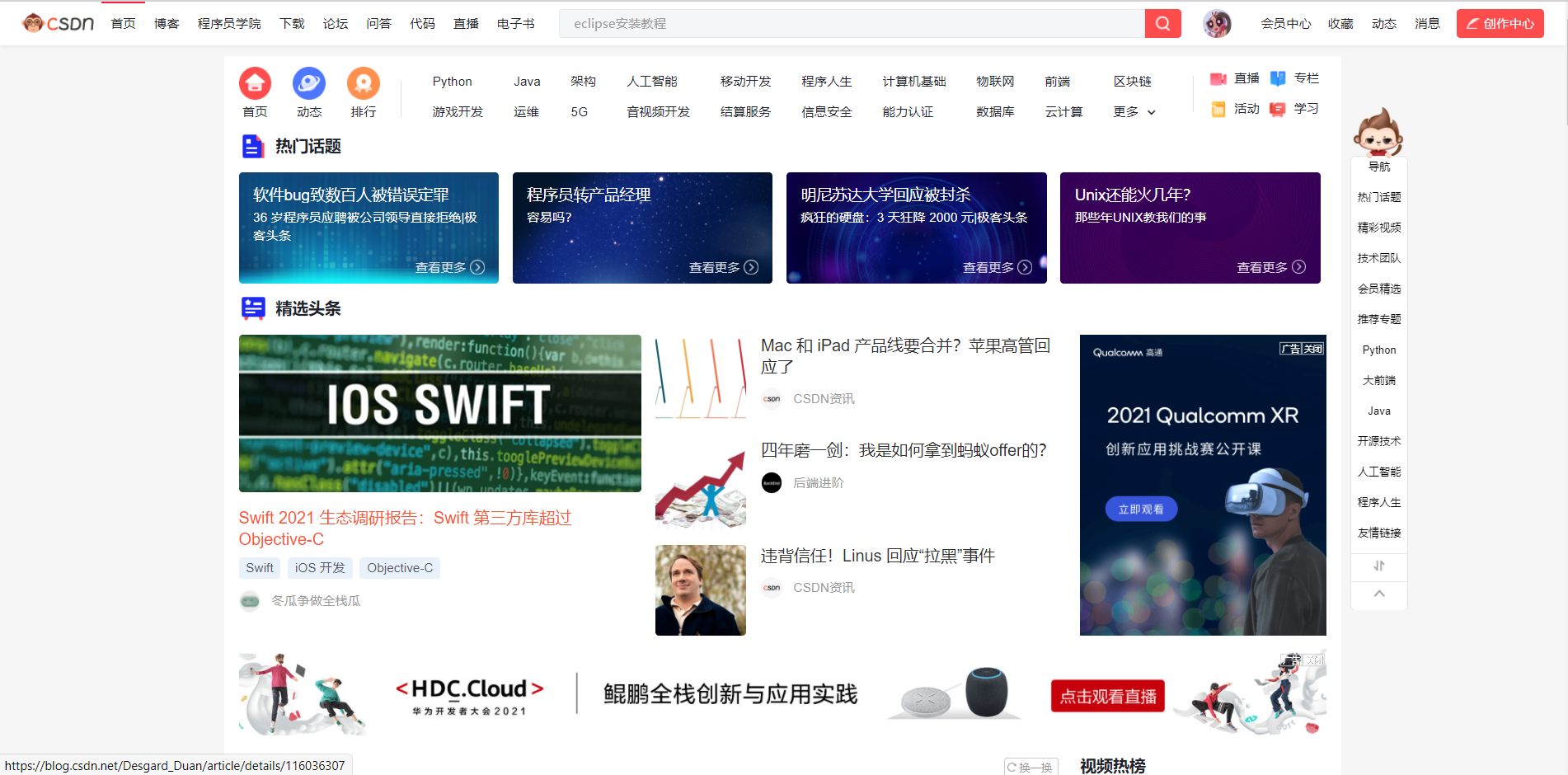Jump to 热门话题 in sidebar navigation

click(1379, 197)
